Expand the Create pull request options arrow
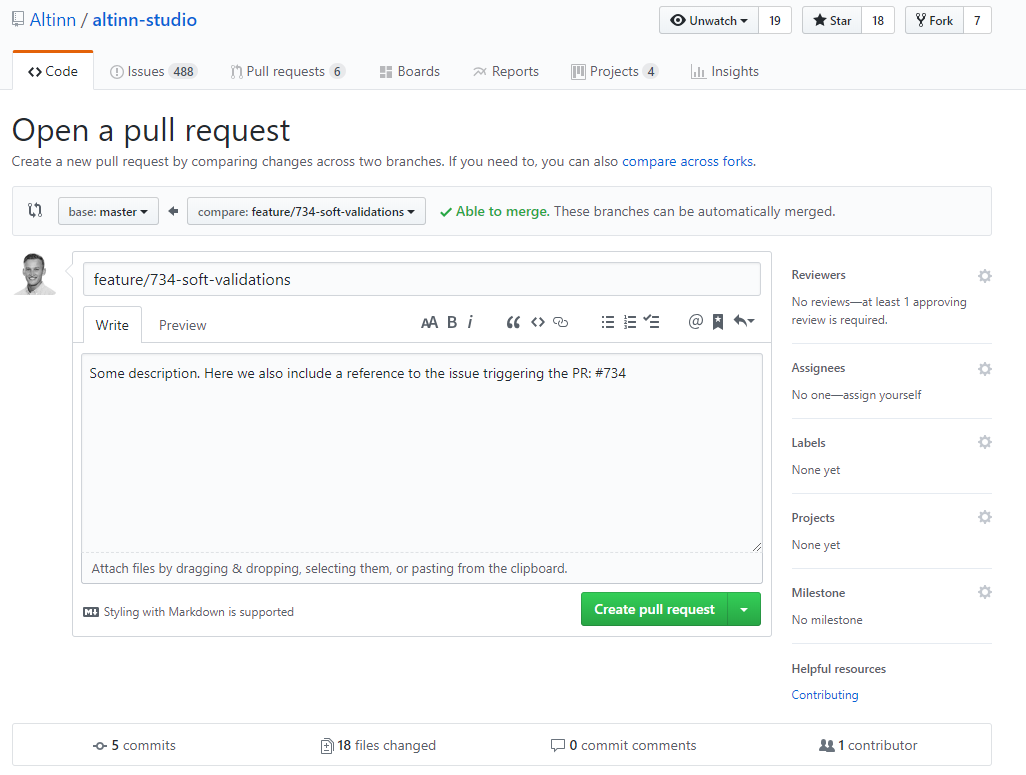This screenshot has width=1026, height=775. [x=743, y=610]
